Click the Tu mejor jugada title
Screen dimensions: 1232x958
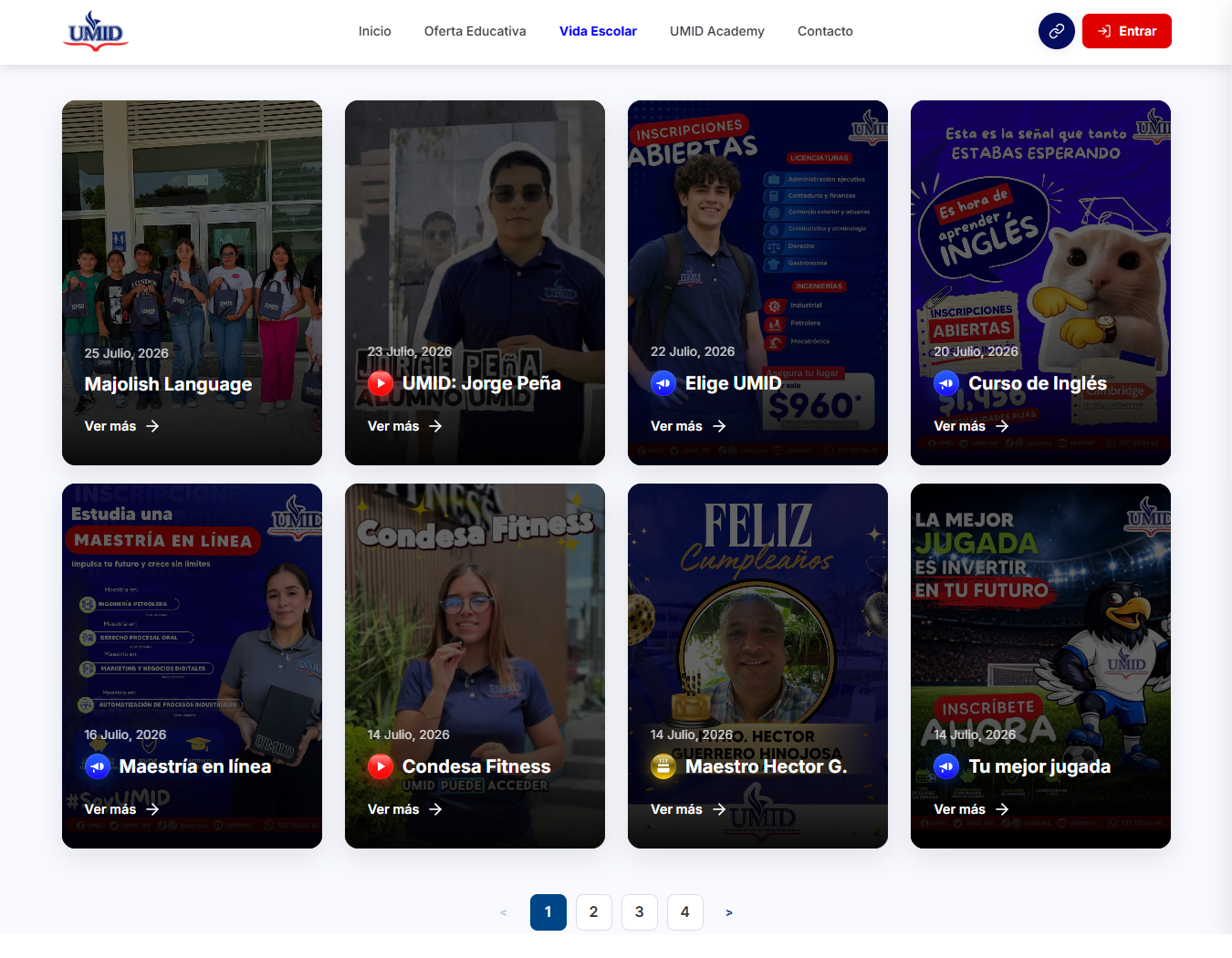1039,766
